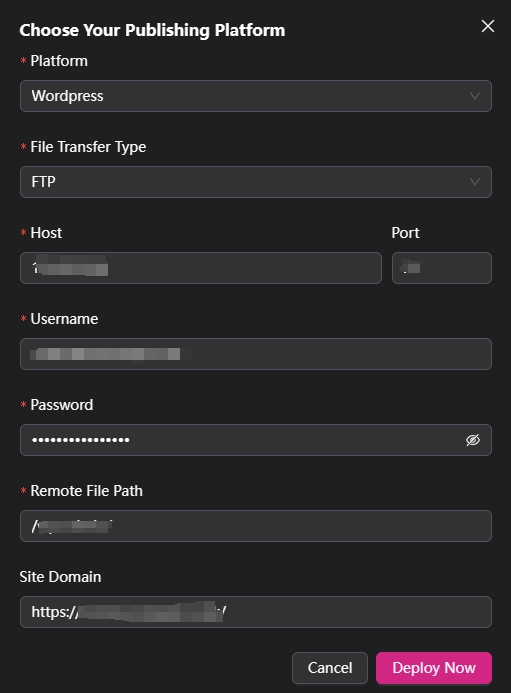Click the chevron arrow in the Platform field
This screenshot has height=693, width=511.
pos(475,96)
